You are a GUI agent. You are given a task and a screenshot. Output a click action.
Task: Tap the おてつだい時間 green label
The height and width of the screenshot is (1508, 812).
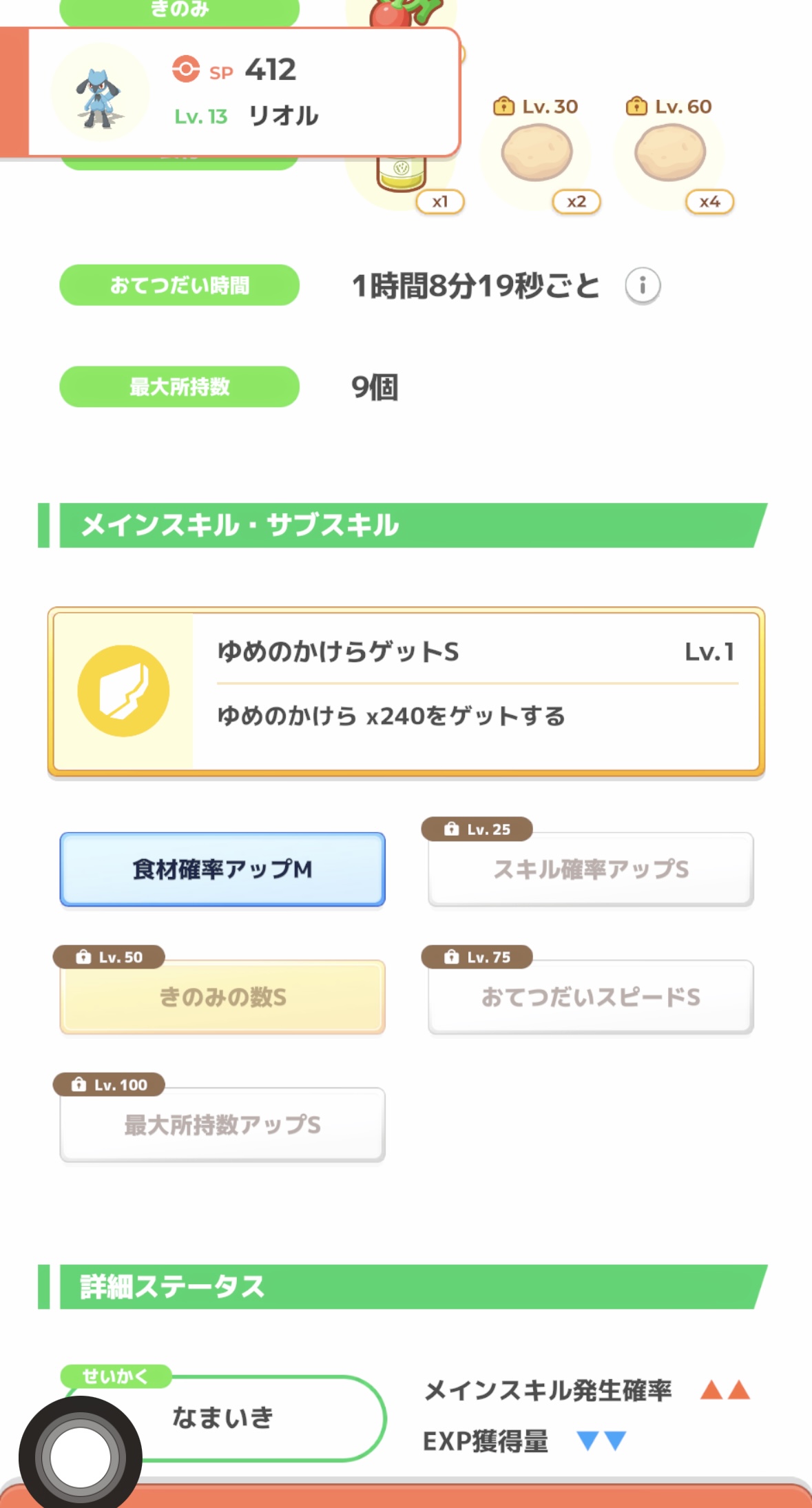point(180,285)
